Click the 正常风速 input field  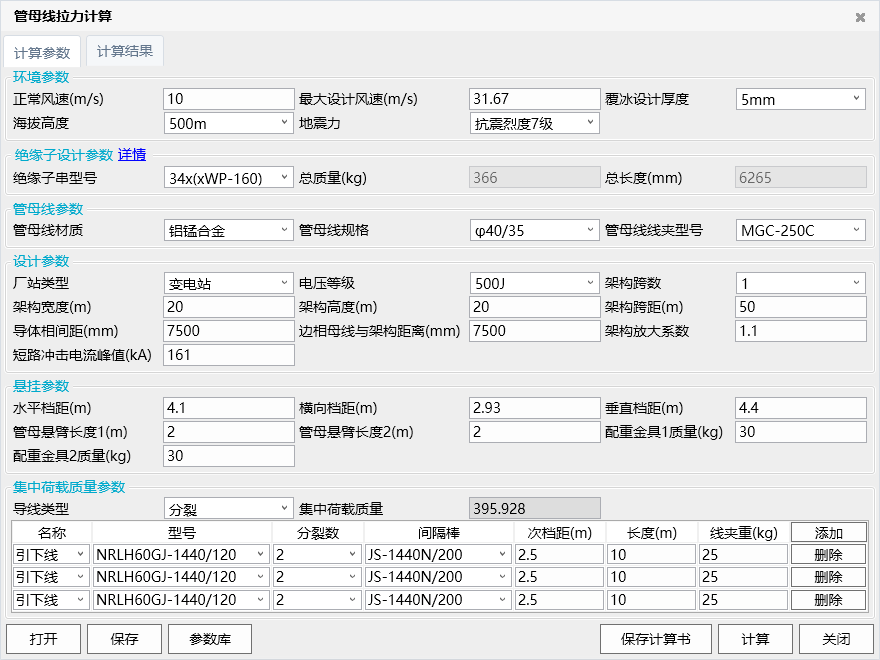tap(228, 99)
